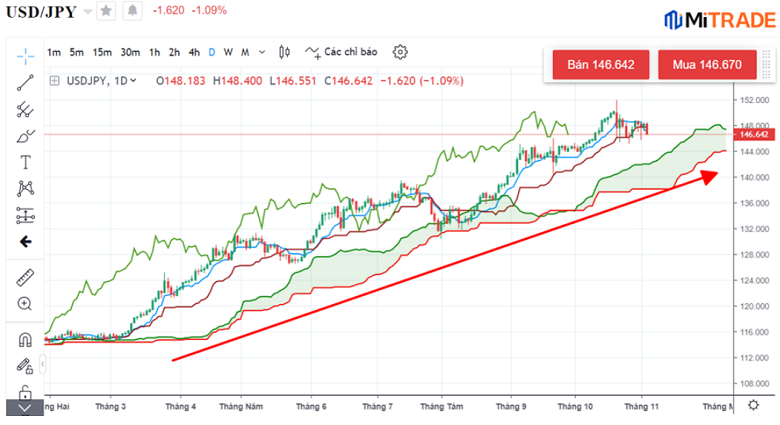Choose the brush drawing tool
Viewport: 780px width, 425px height.
coord(26,135)
